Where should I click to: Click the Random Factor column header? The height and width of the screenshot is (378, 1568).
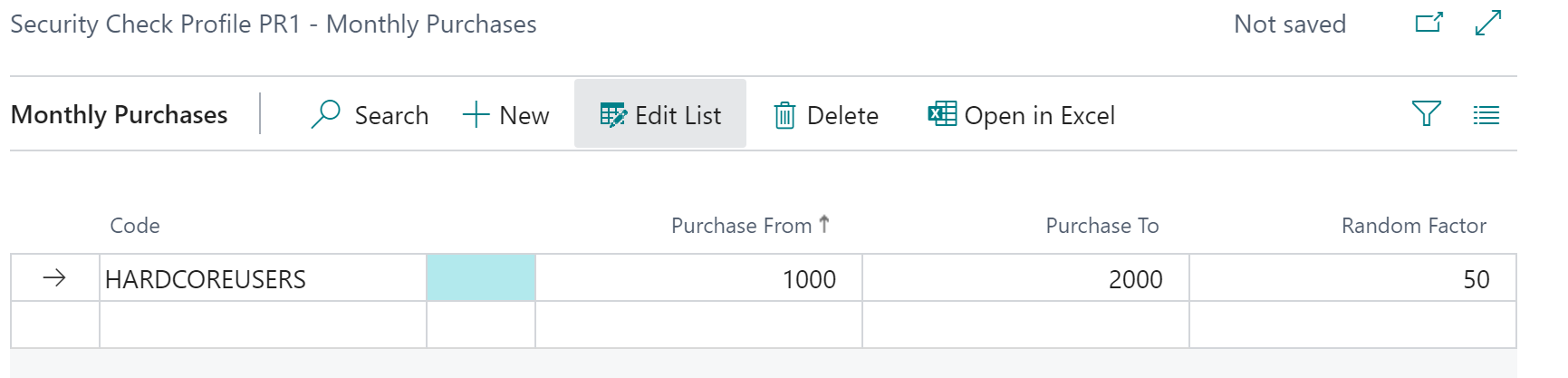click(x=1413, y=226)
